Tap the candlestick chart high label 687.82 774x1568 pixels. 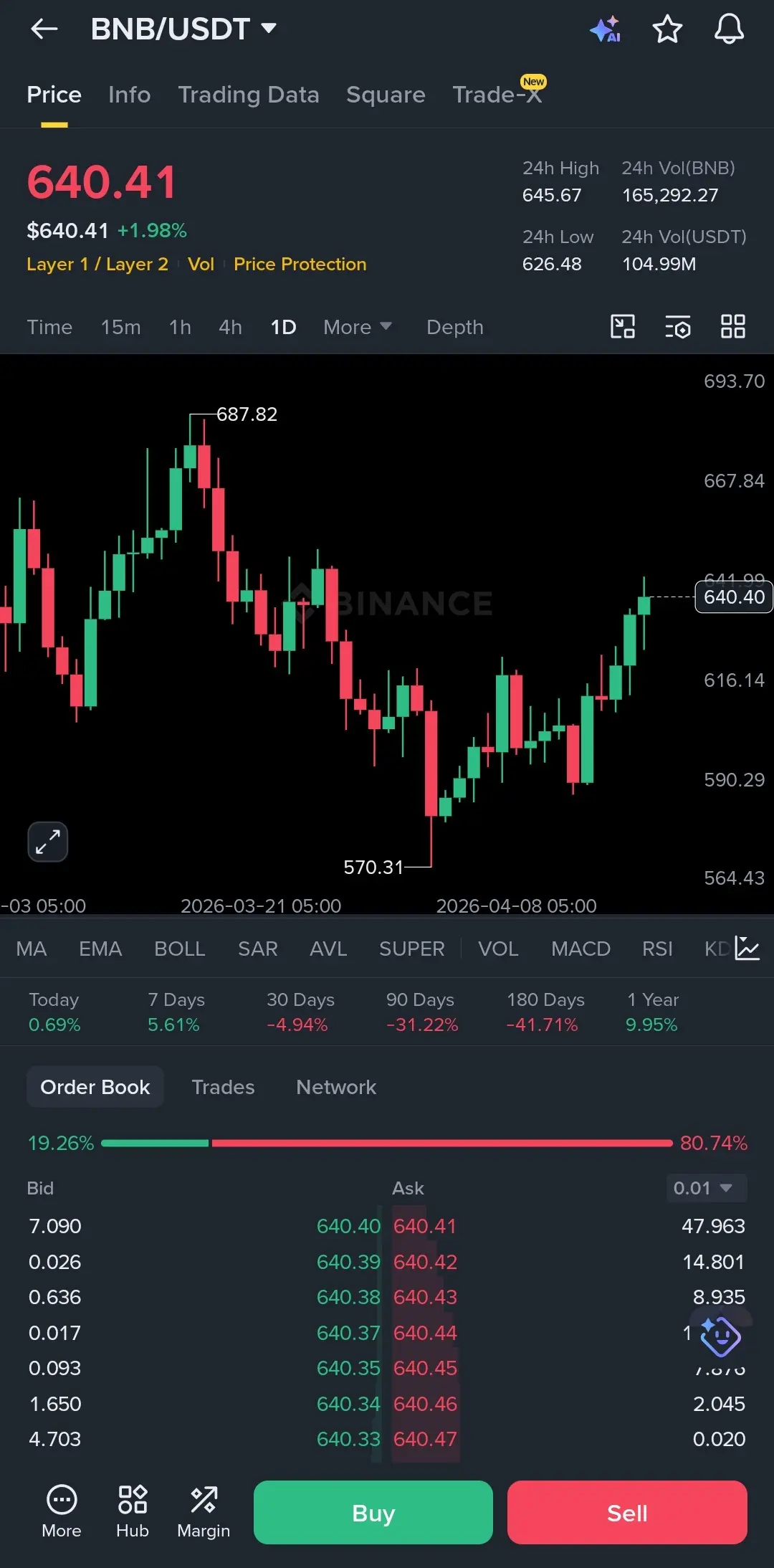(247, 414)
